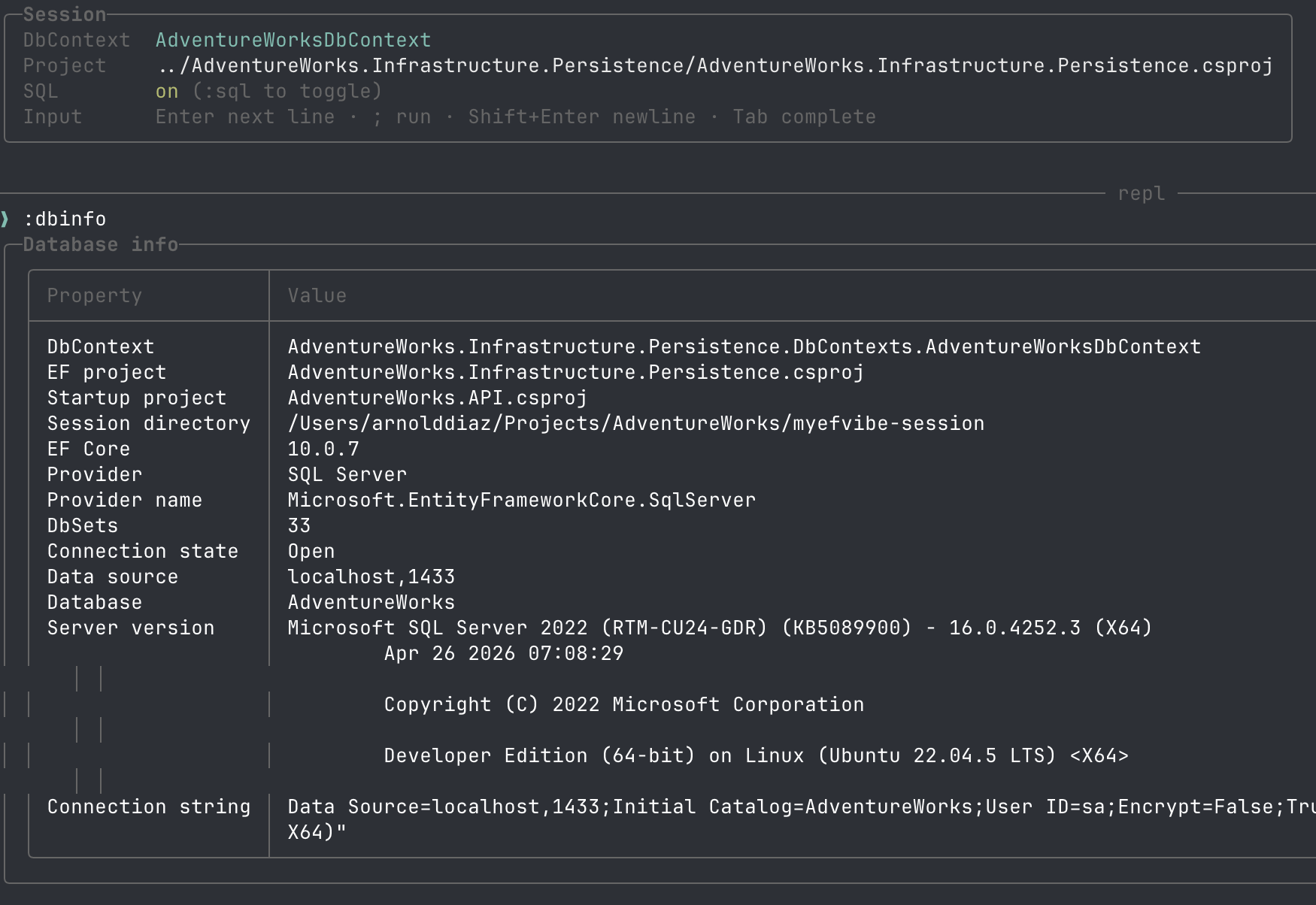Select the 'EF project' property cell
This screenshot has width=1316, height=905.
[x=107, y=372]
